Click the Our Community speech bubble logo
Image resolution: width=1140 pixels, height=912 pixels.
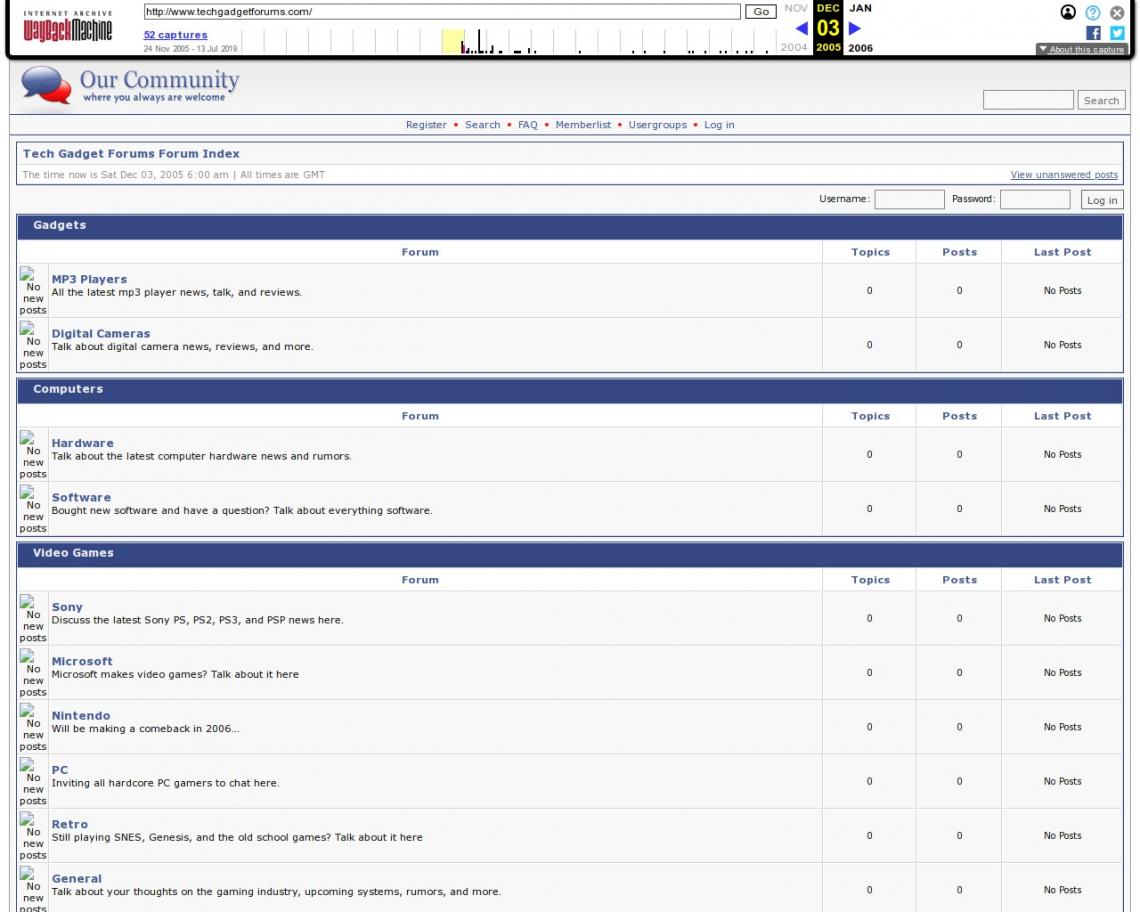point(46,86)
